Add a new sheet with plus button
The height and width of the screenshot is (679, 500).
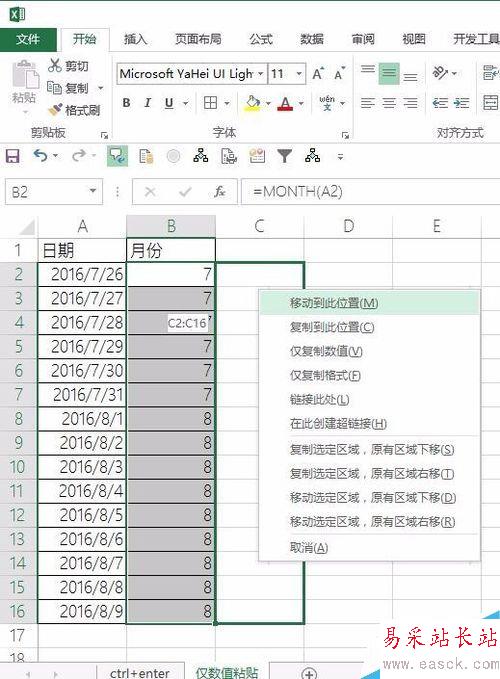[309, 673]
